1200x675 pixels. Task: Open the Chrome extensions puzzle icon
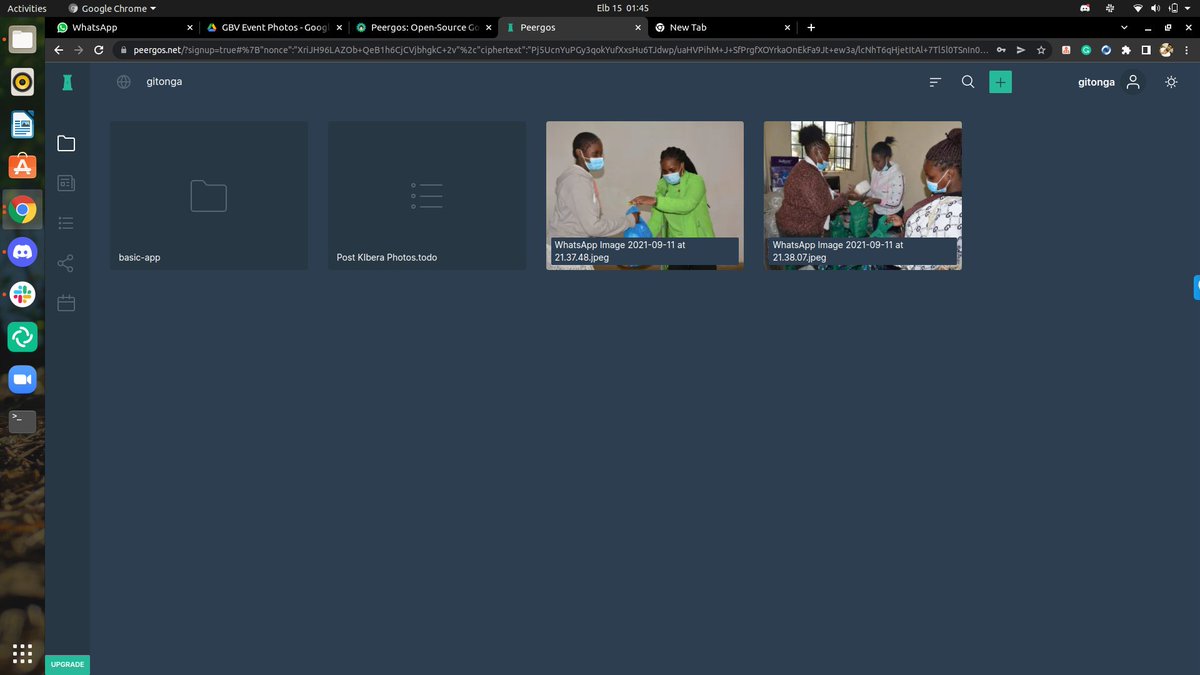point(1126,49)
